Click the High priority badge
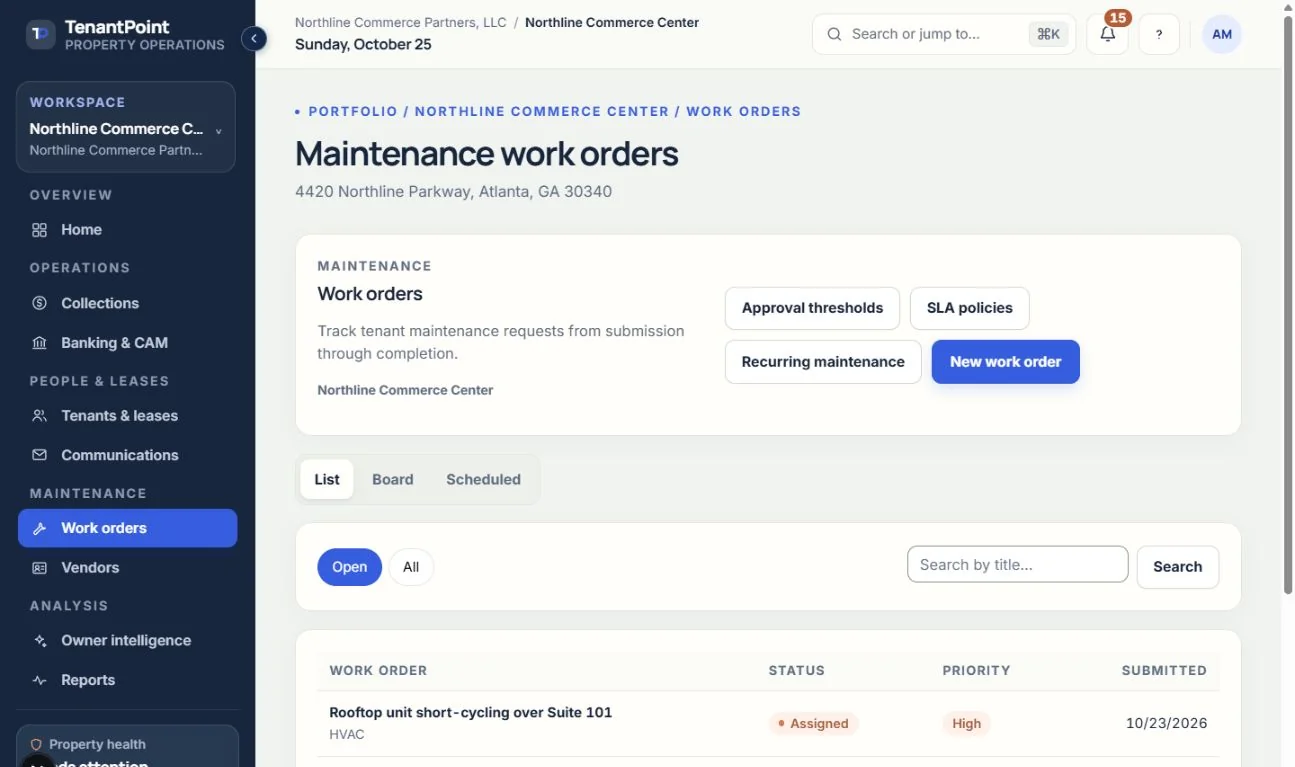This screenshot has width=1295, height=767. [966, 724]
